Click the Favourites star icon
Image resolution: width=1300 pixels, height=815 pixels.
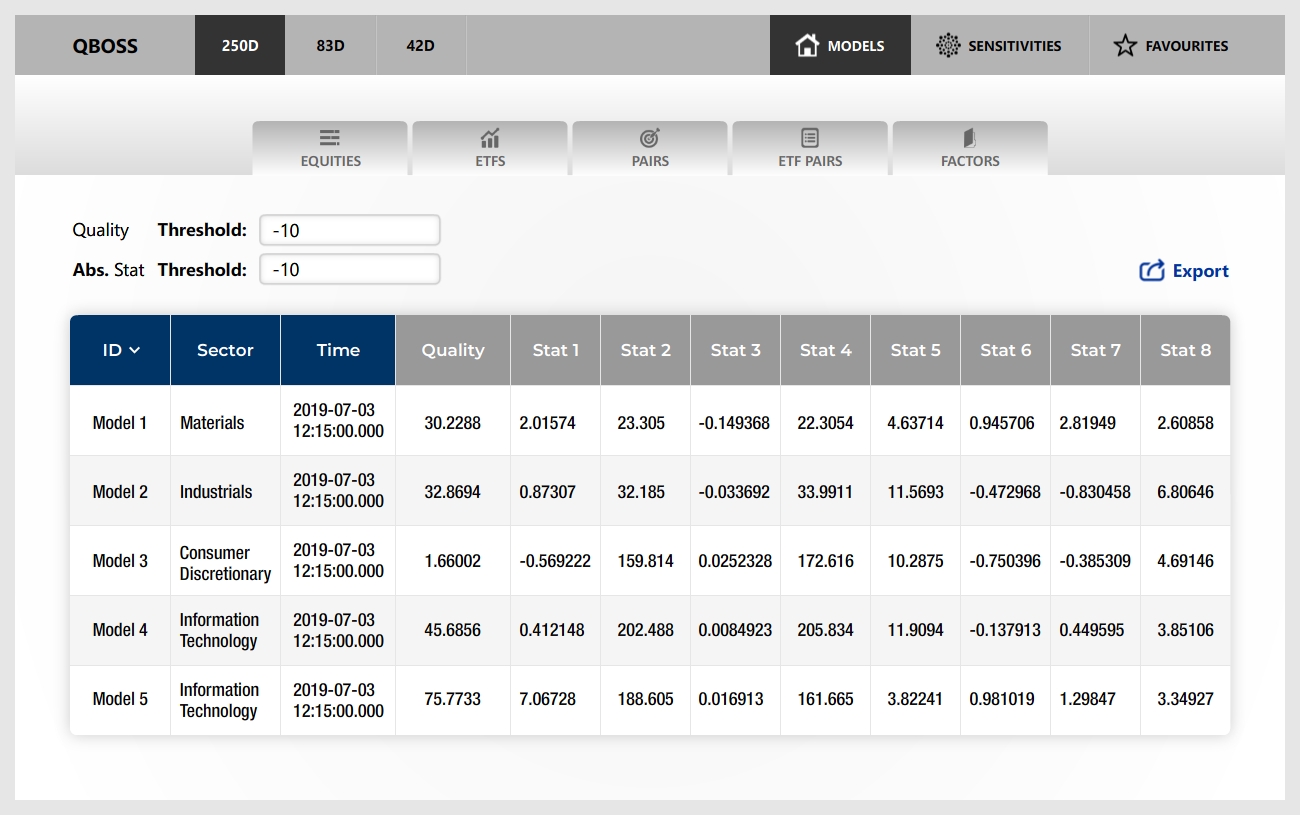(1125, 46)
